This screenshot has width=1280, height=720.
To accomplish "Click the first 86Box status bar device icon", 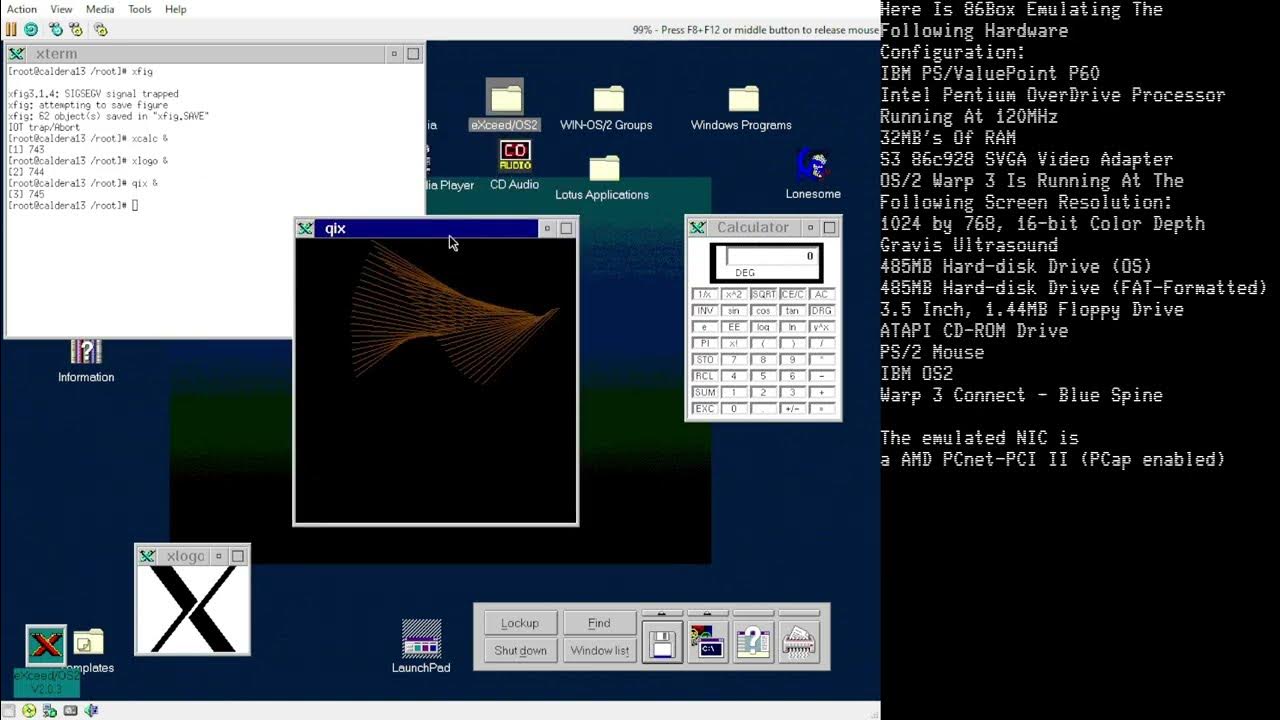I will point(9,711).
